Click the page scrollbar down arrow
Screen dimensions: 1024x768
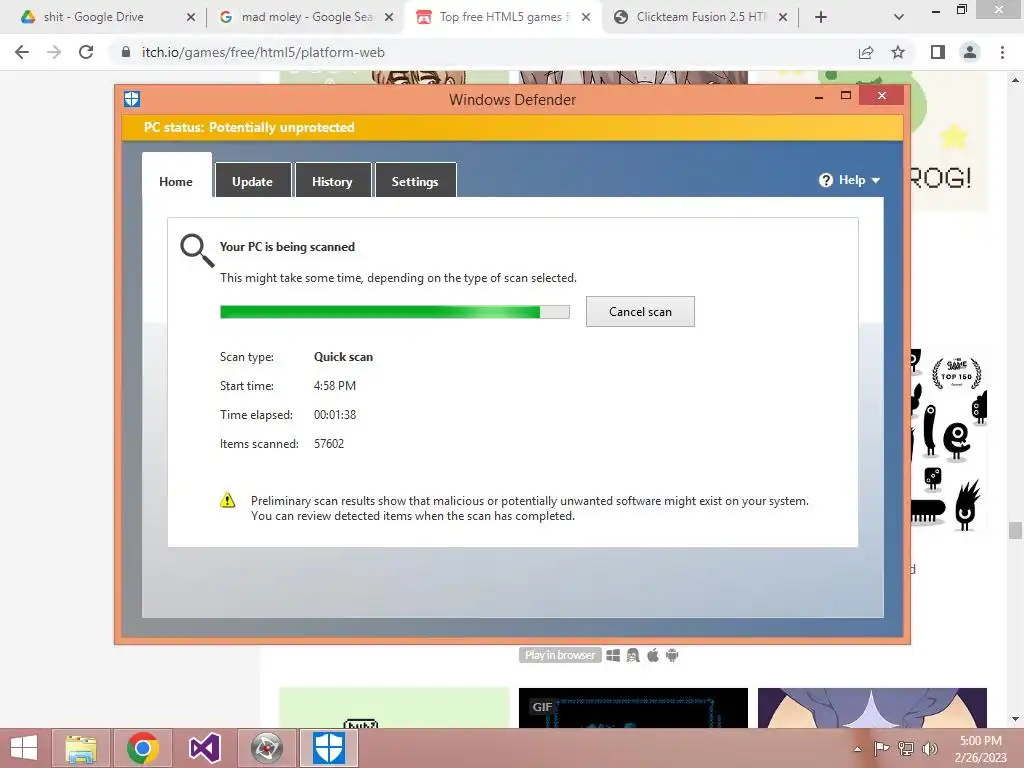pyautogui.click(x=1014, y=719)
